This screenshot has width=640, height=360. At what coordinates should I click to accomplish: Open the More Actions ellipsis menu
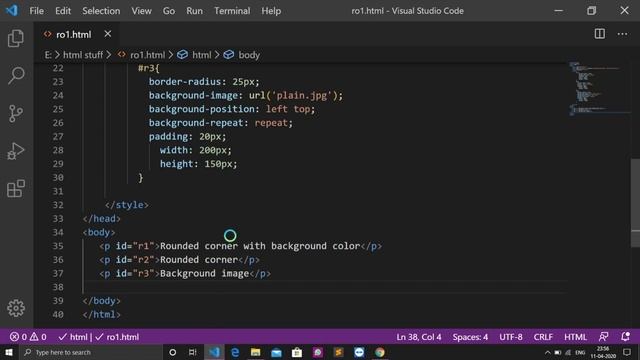tap(622, 34)
